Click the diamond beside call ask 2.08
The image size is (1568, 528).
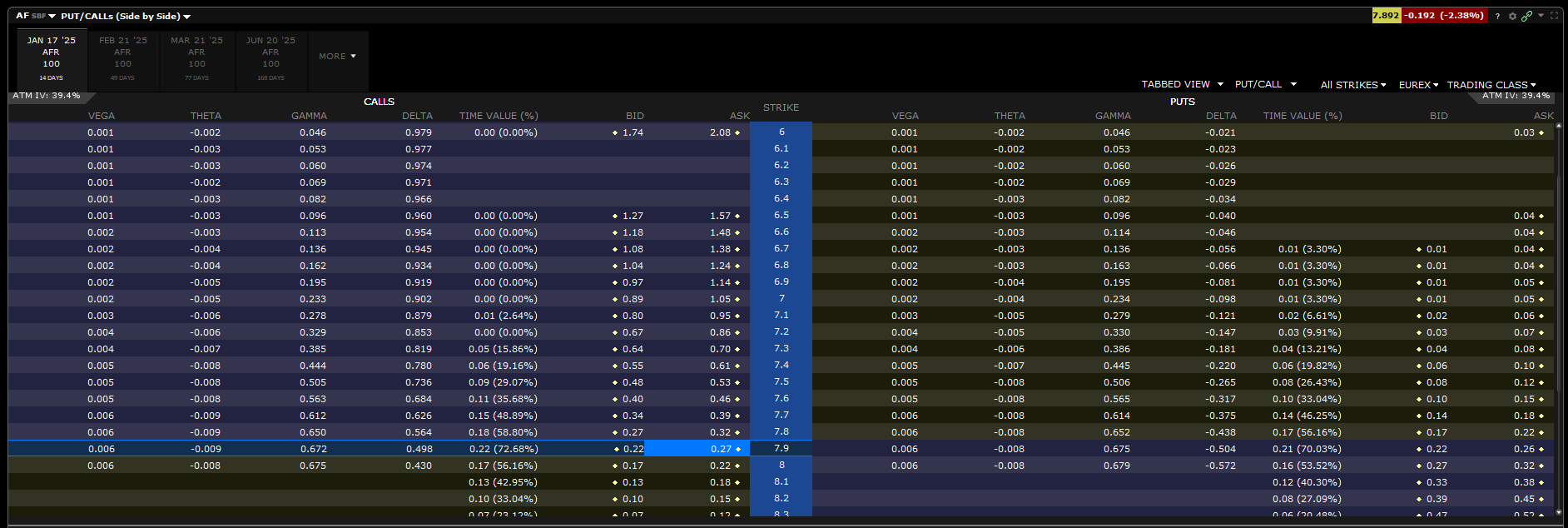737,132
